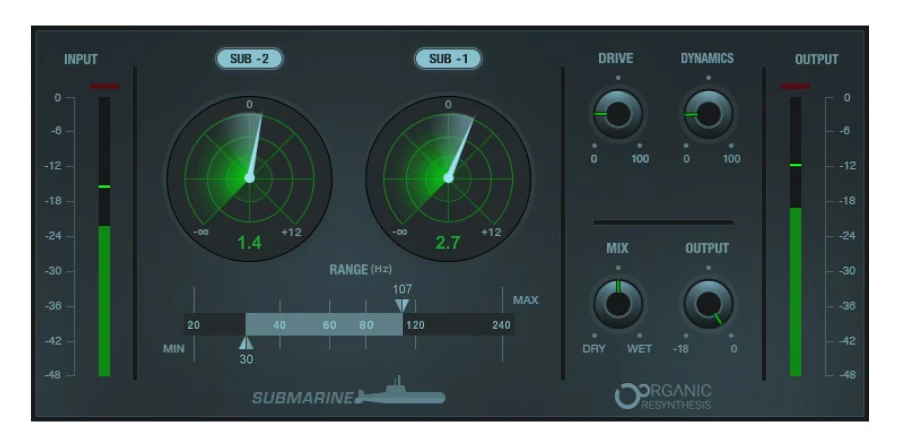Click the Dynamics knob
Image resolution: width=900 pixels, height=447 pixels.
[708, 114]
